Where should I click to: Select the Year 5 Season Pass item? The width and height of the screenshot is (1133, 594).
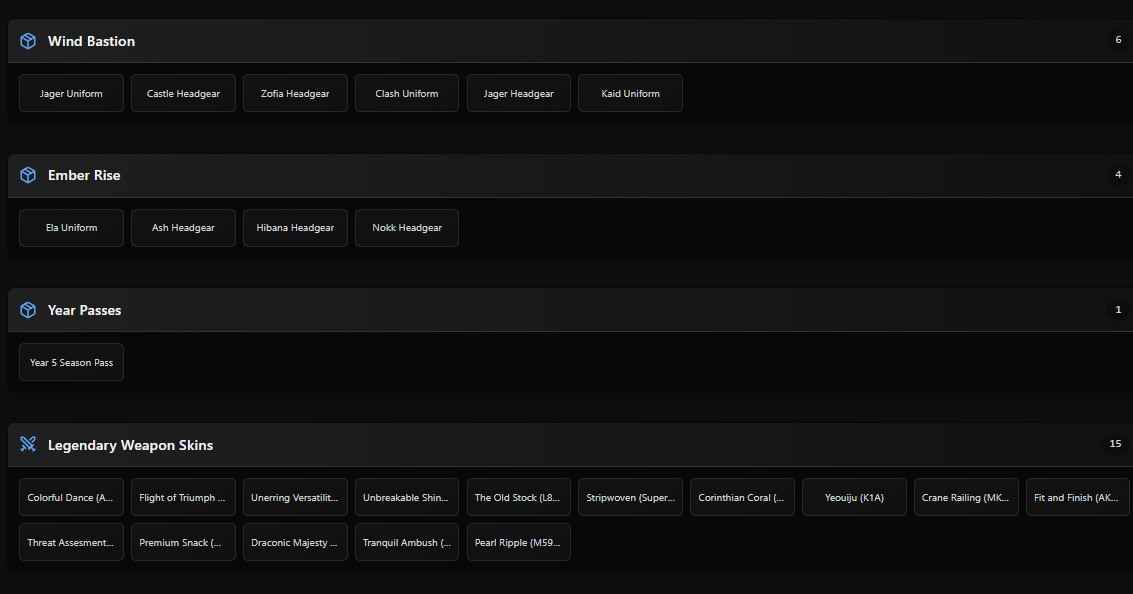(x=71, y=362)
